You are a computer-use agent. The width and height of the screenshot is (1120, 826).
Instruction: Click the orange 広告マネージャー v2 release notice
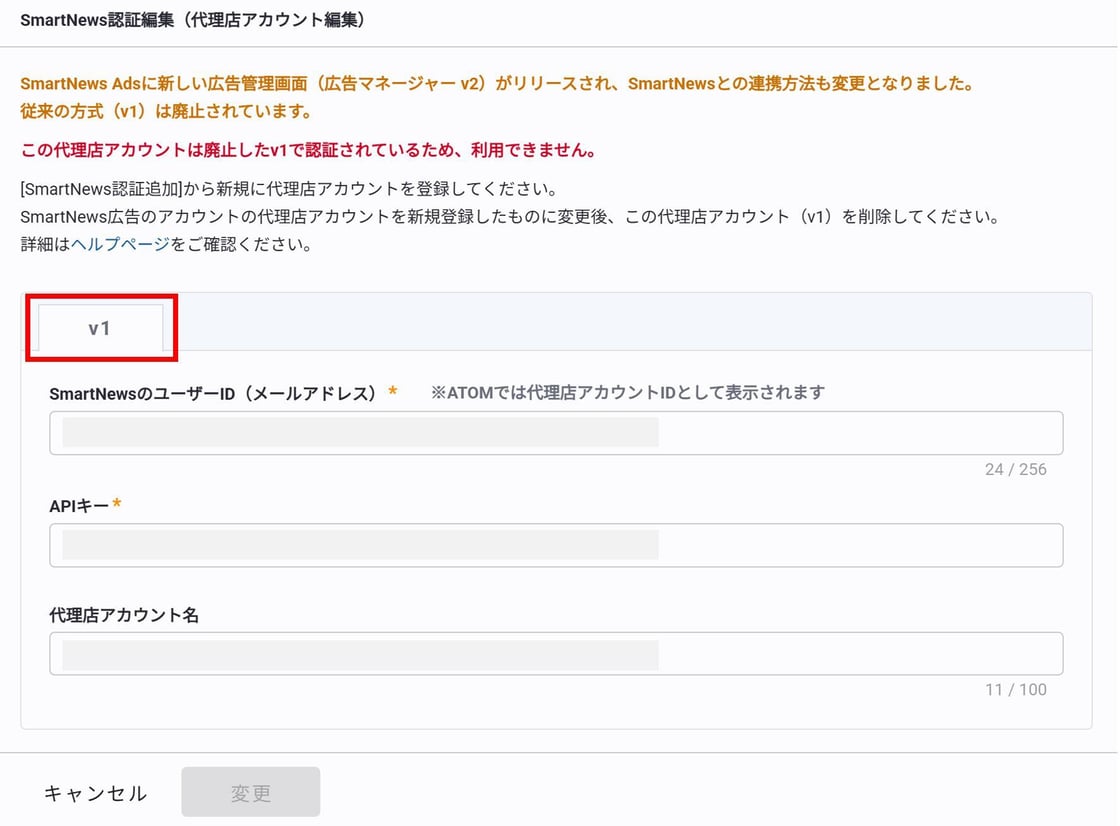(x=497, y=84)
